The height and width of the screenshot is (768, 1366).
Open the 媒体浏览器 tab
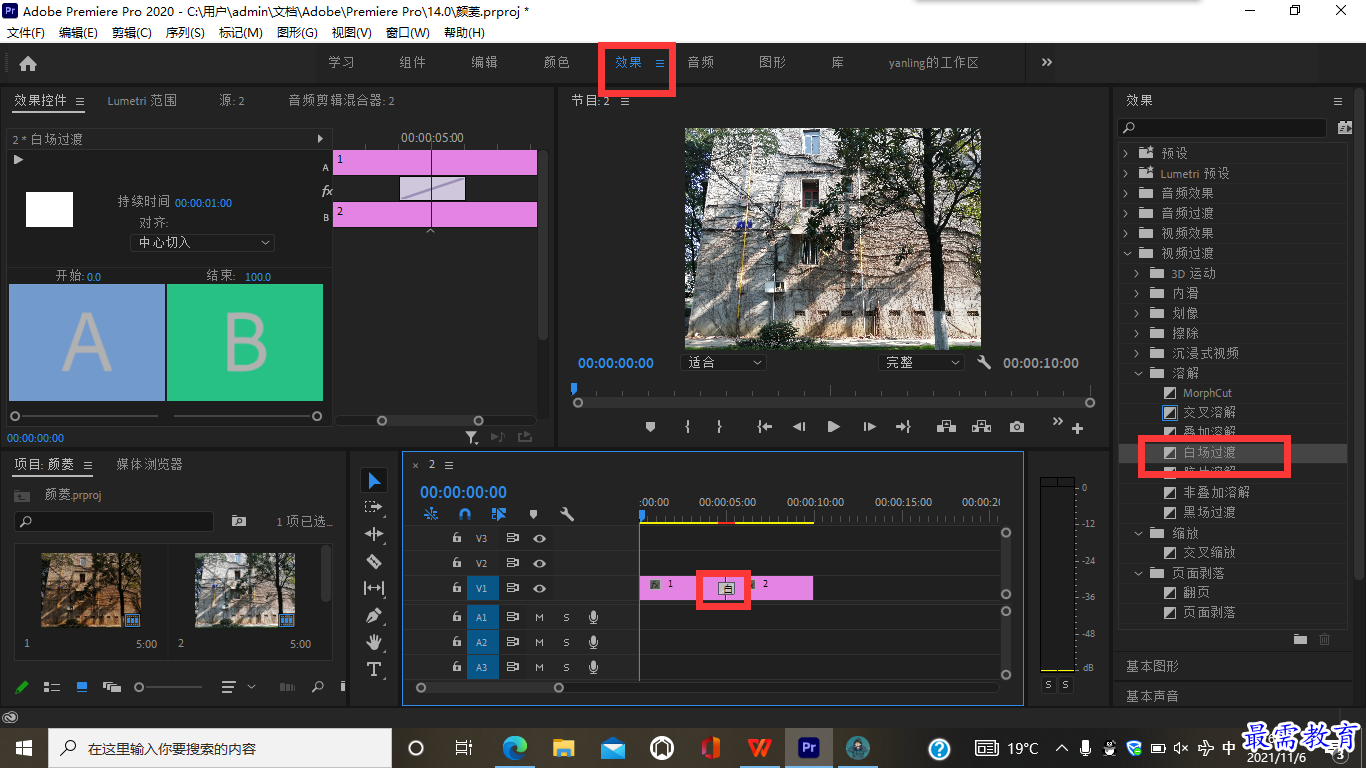tap(149, 464)
